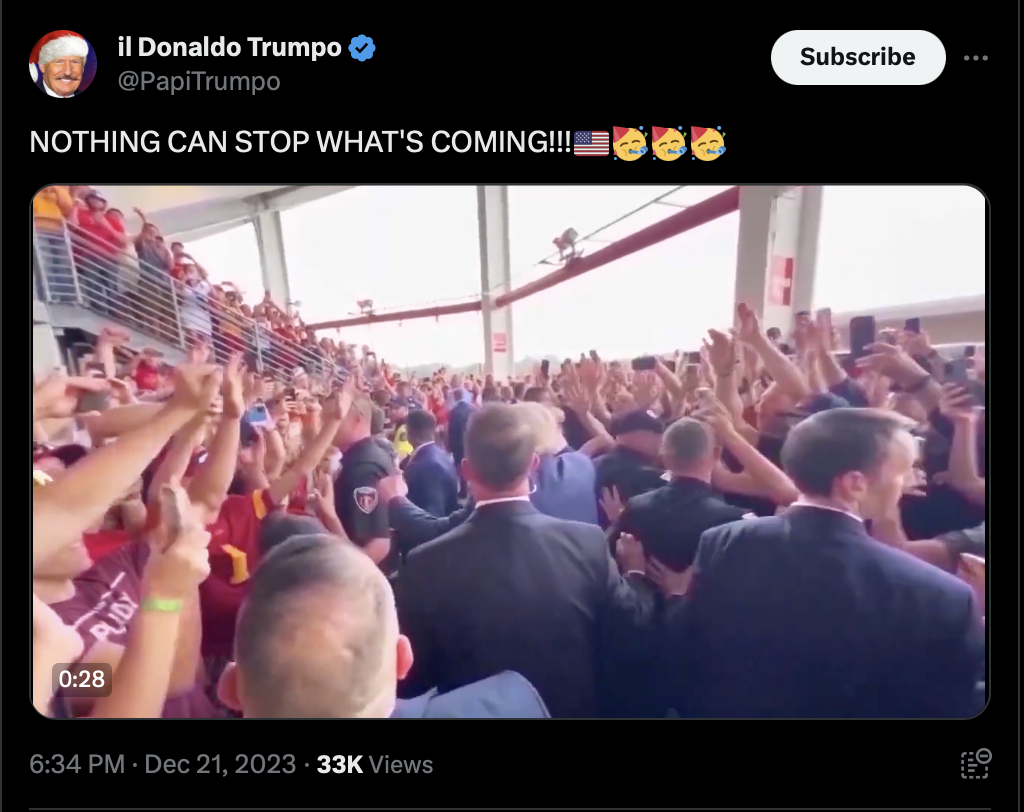Click the Views label
This screenshot has height=812, width=1024.
tap(400, 764)
